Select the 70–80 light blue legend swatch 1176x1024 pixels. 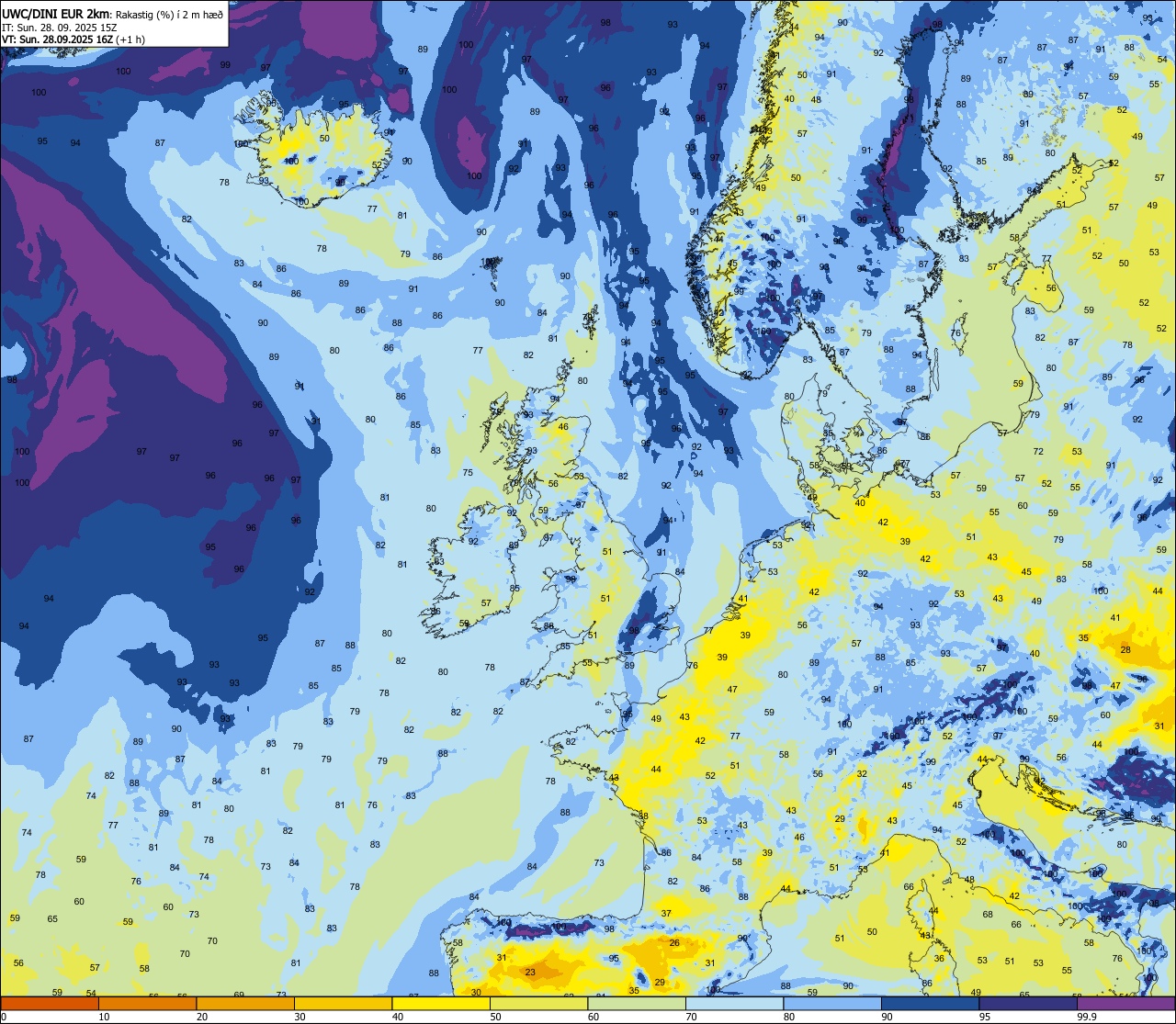point(734,1003)
